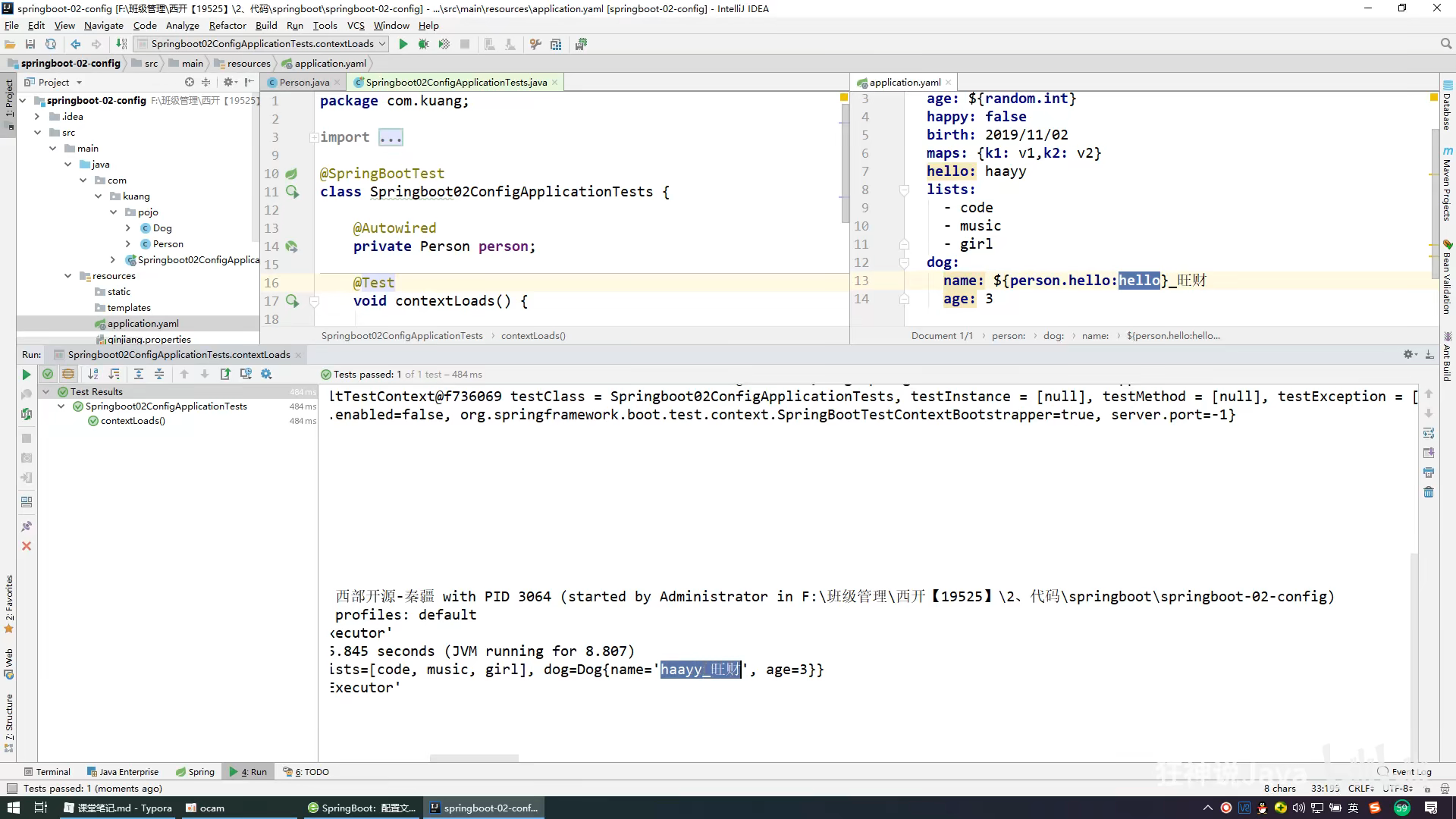The width and height of the screenshot is (1456, 819).
Task: Run with coverage from main toolbar
Action: (444, 44)
